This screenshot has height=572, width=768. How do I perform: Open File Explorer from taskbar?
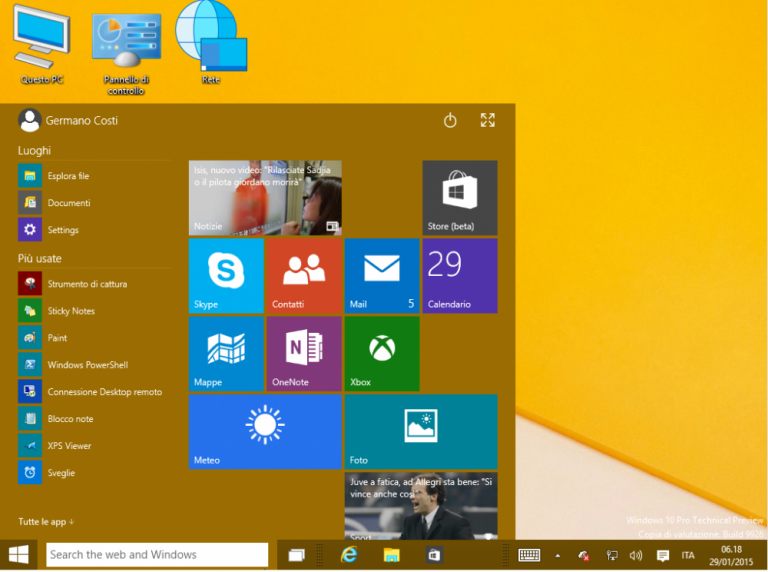[391, 555]
